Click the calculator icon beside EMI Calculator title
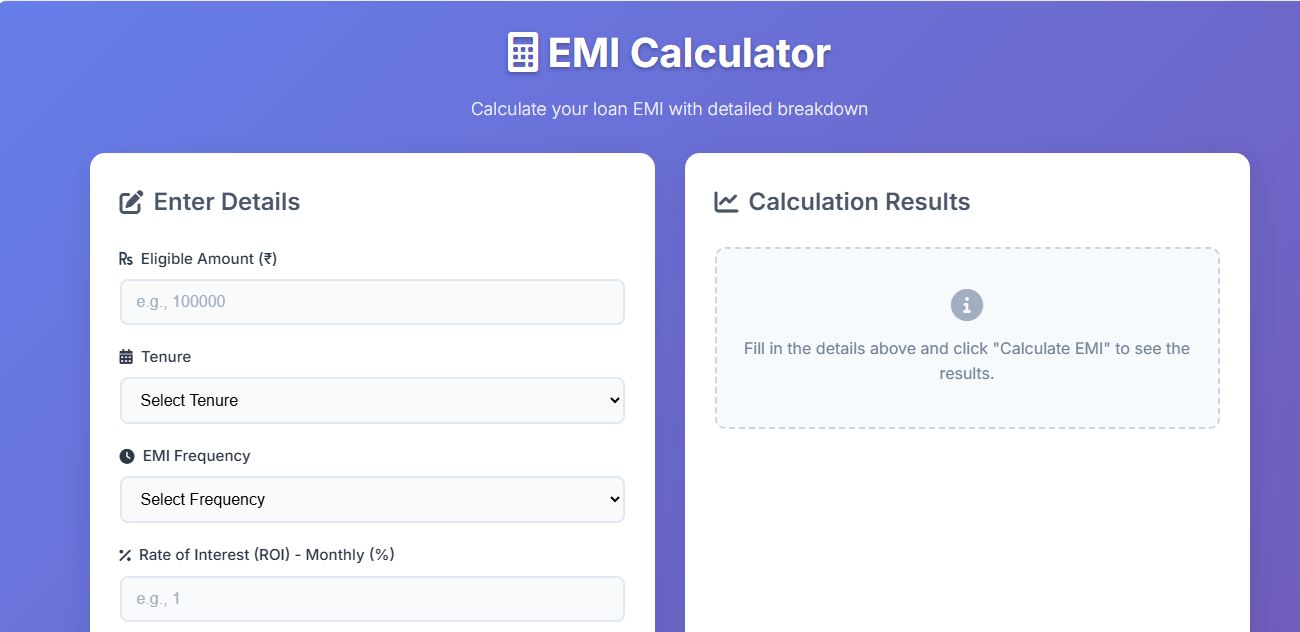The image size is (1300, 632). 522,52
